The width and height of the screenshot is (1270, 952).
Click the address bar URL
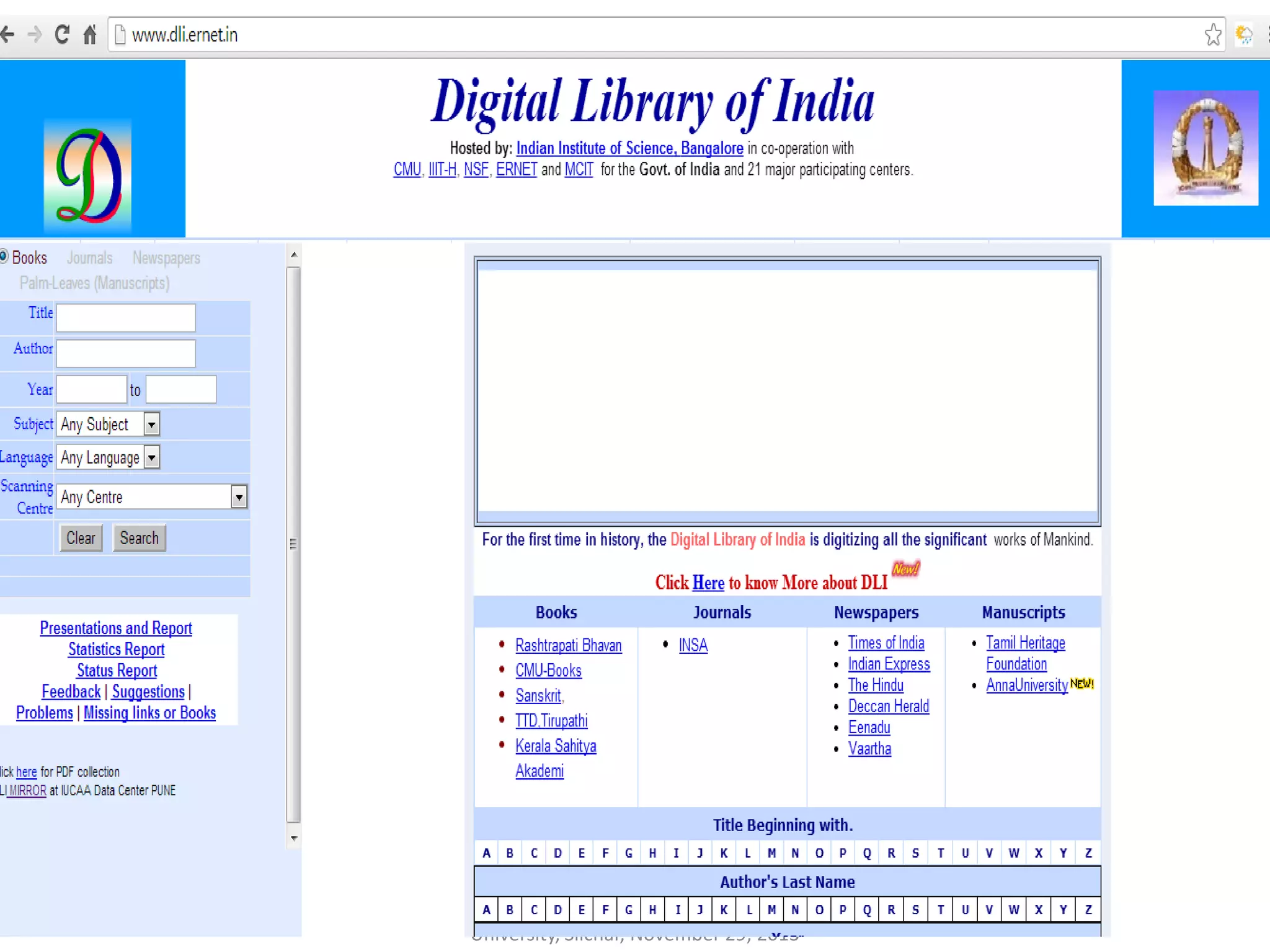coord(185,35)
